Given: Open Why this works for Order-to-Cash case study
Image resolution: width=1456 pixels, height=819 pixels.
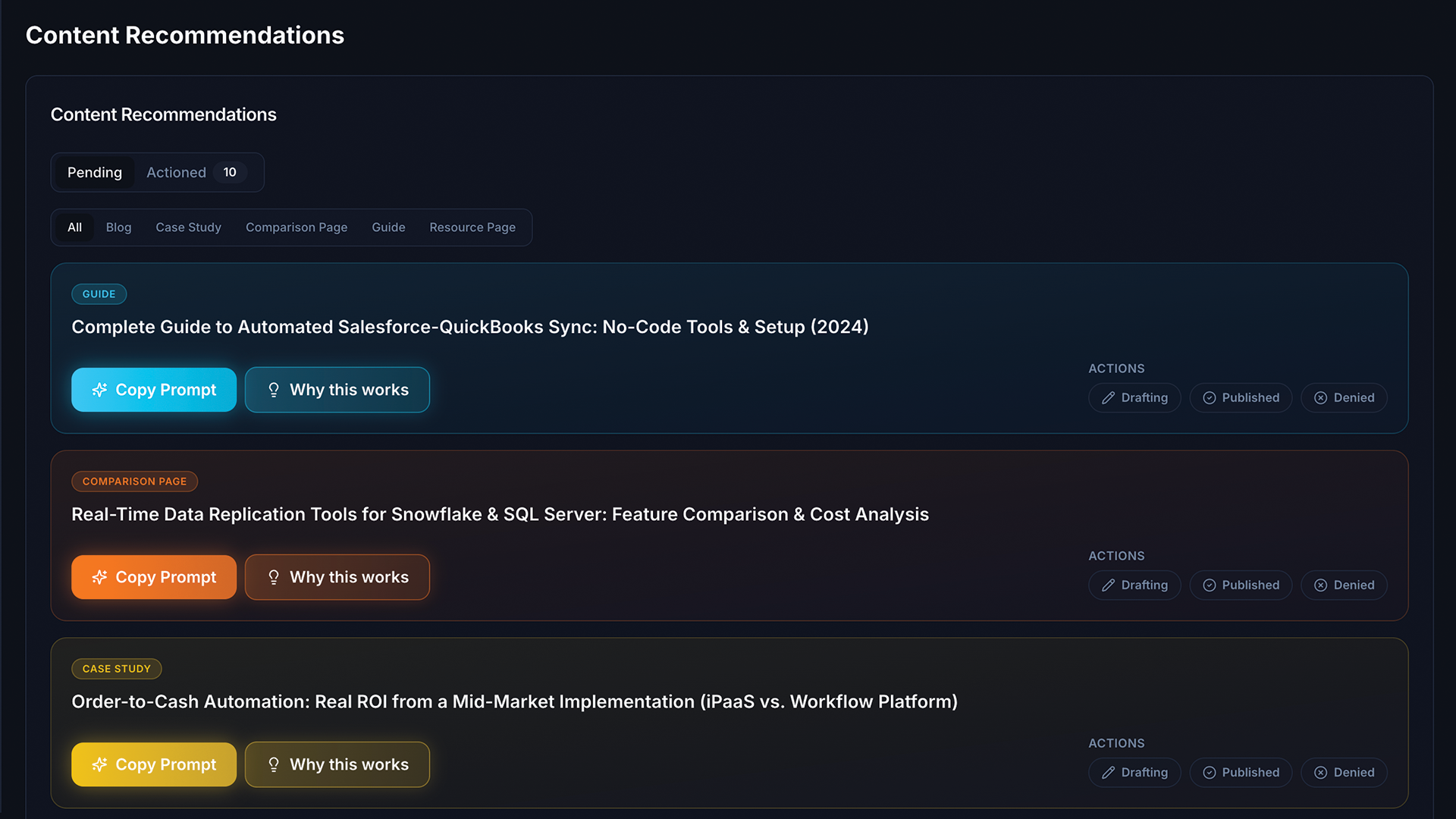Looking at the screenshot, I should [337, 764].
